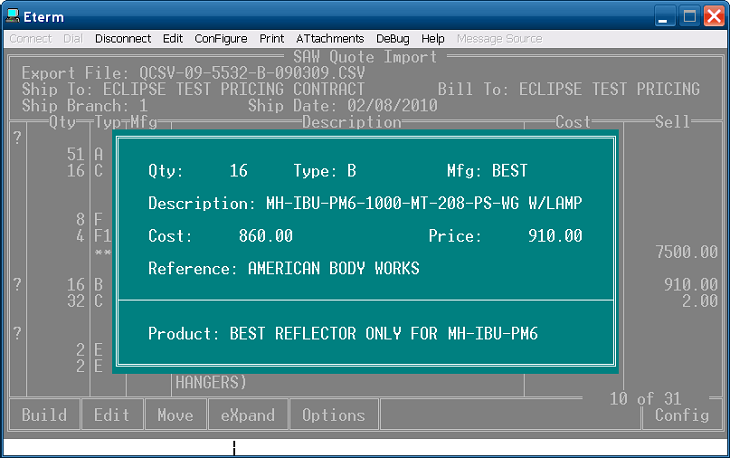Click the bottom input line with cursor
This screenshot has width=730, height=458.
pos(365,447)
